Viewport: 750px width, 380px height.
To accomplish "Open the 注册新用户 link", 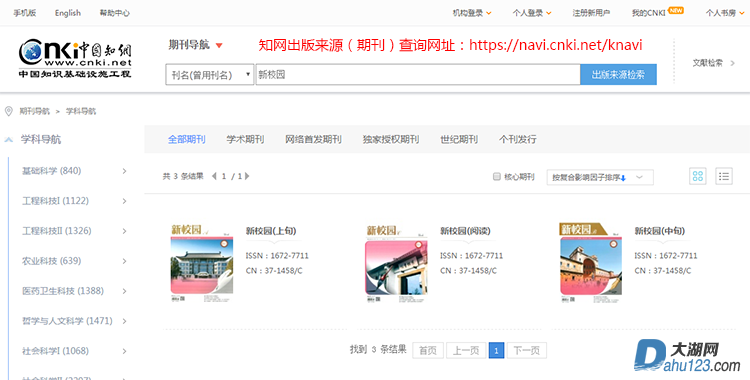I will click(x=591, y=13).
